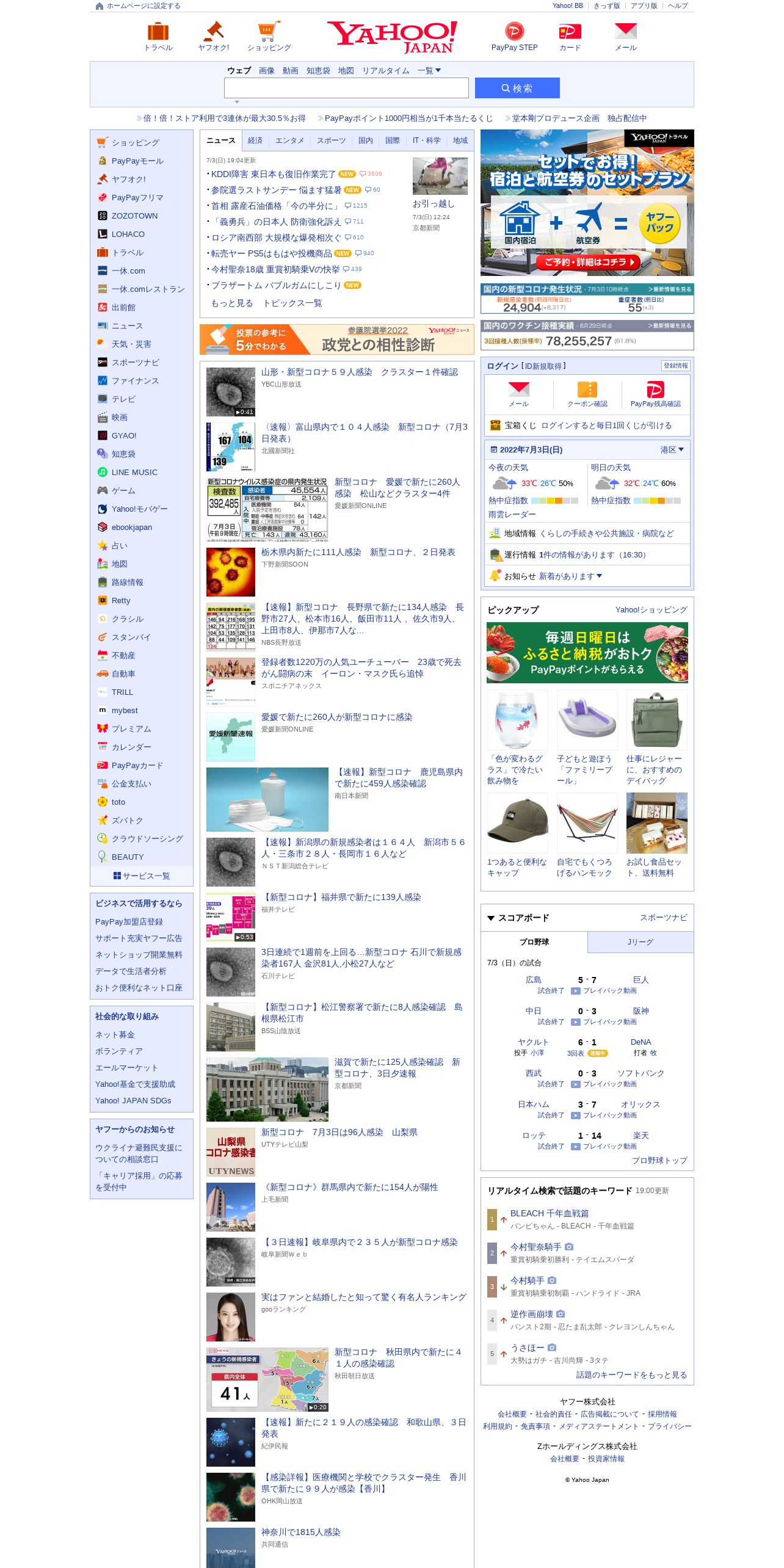Switch to the スポーツ news tab

tap(331, 140)
